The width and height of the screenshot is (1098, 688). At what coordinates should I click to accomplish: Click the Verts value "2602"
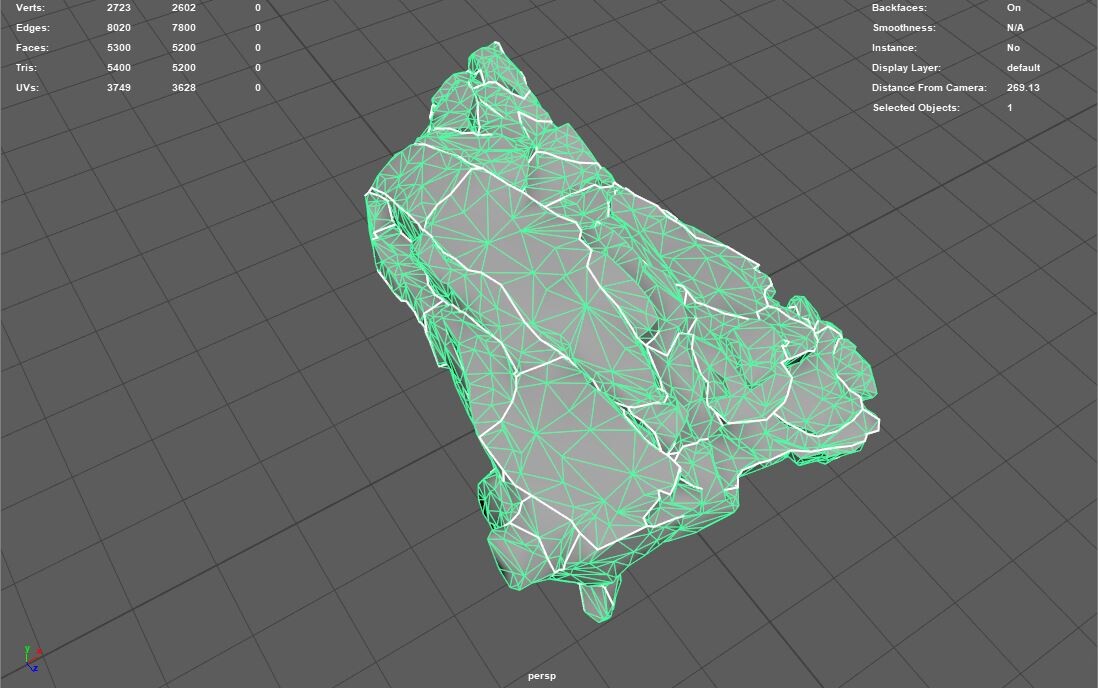click(x=183, y=8)
